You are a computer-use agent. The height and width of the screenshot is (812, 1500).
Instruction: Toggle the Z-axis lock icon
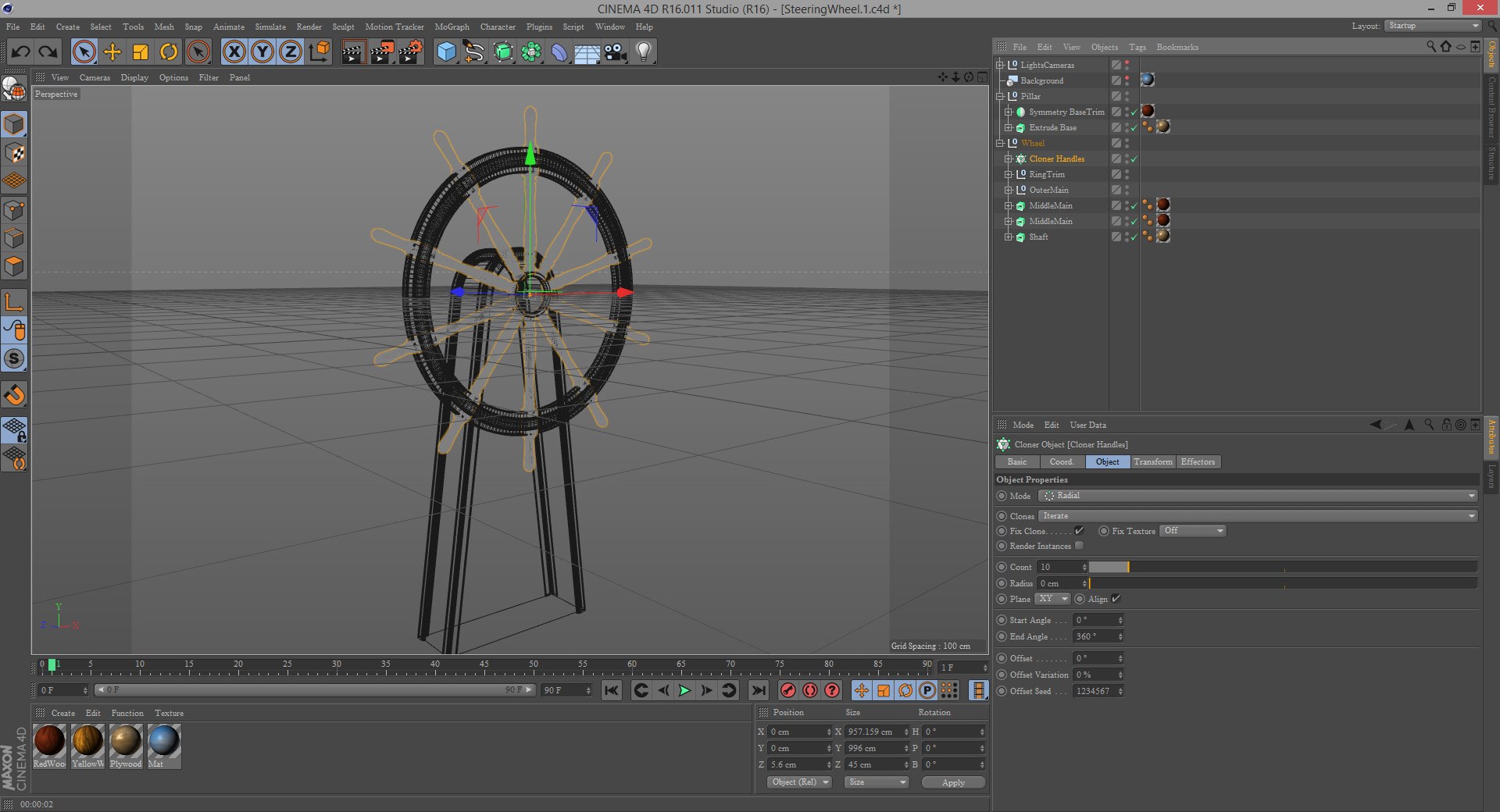tap(291, 52)
